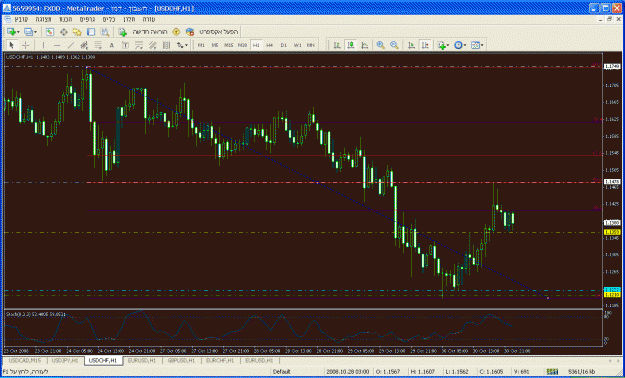This screenshot has width=625, height=378.
Task: Open the עזרה menu
Action: pos(149,19)
